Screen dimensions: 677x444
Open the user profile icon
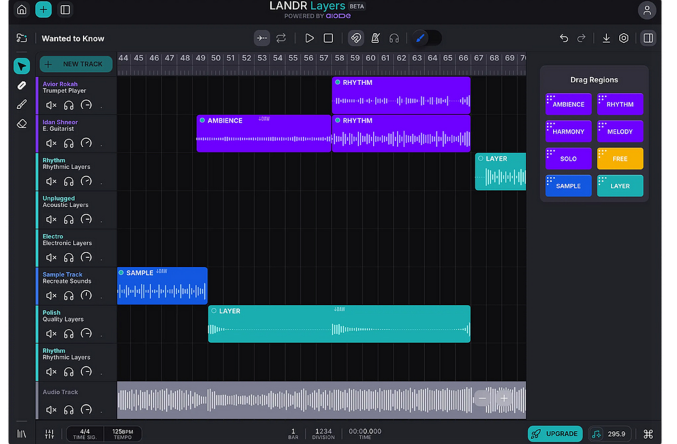(647, 10)
